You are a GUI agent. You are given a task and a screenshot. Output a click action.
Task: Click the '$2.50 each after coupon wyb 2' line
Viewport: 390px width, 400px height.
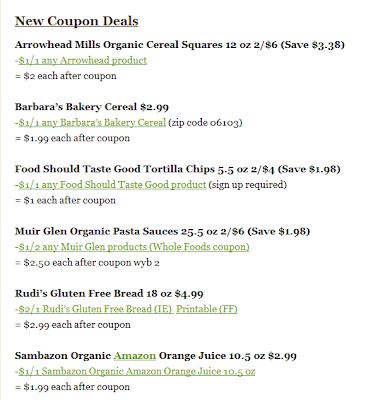click(x=87, y=263)
